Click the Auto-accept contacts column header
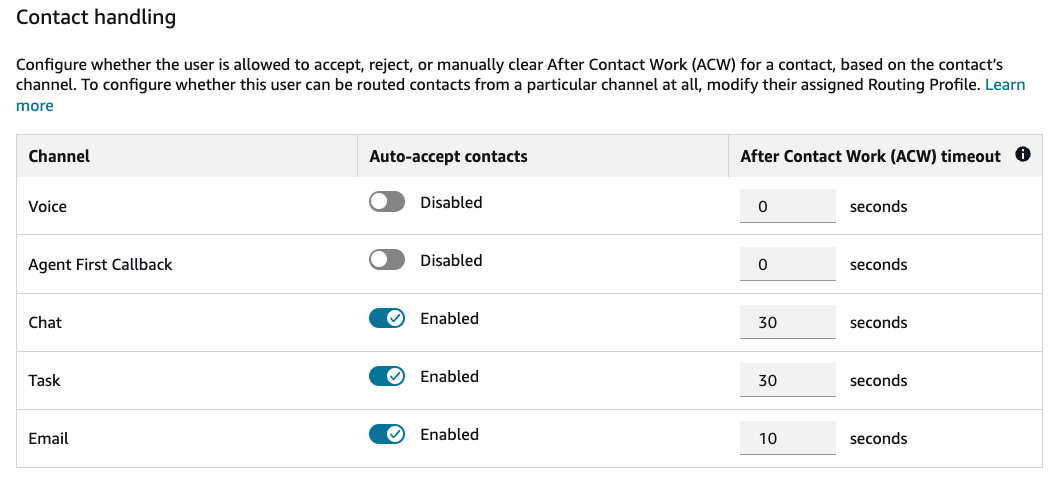This screenshot has width=1057, height=482. (x=448, y=156)
